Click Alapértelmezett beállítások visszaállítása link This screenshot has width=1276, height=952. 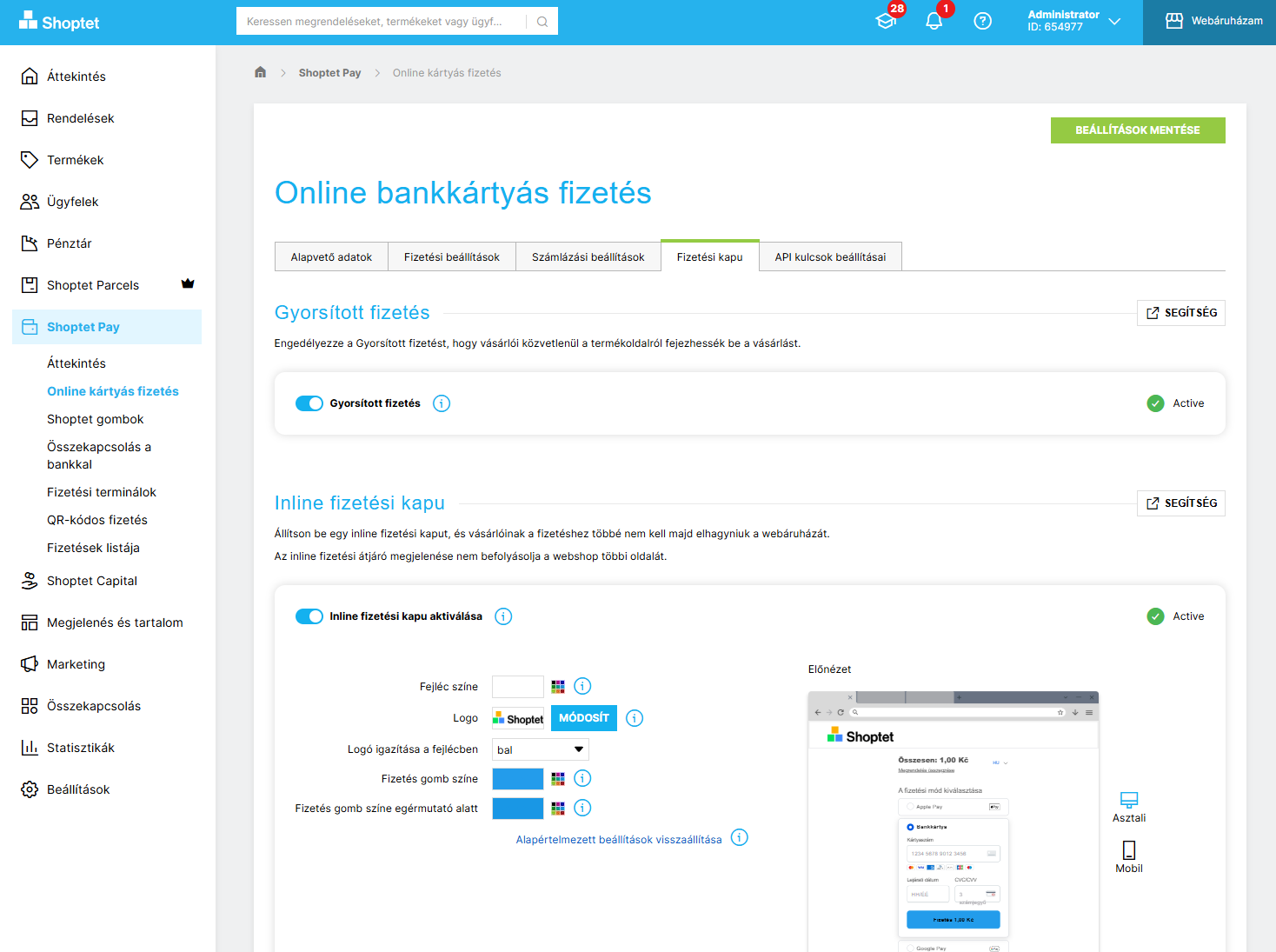[619, 840]
